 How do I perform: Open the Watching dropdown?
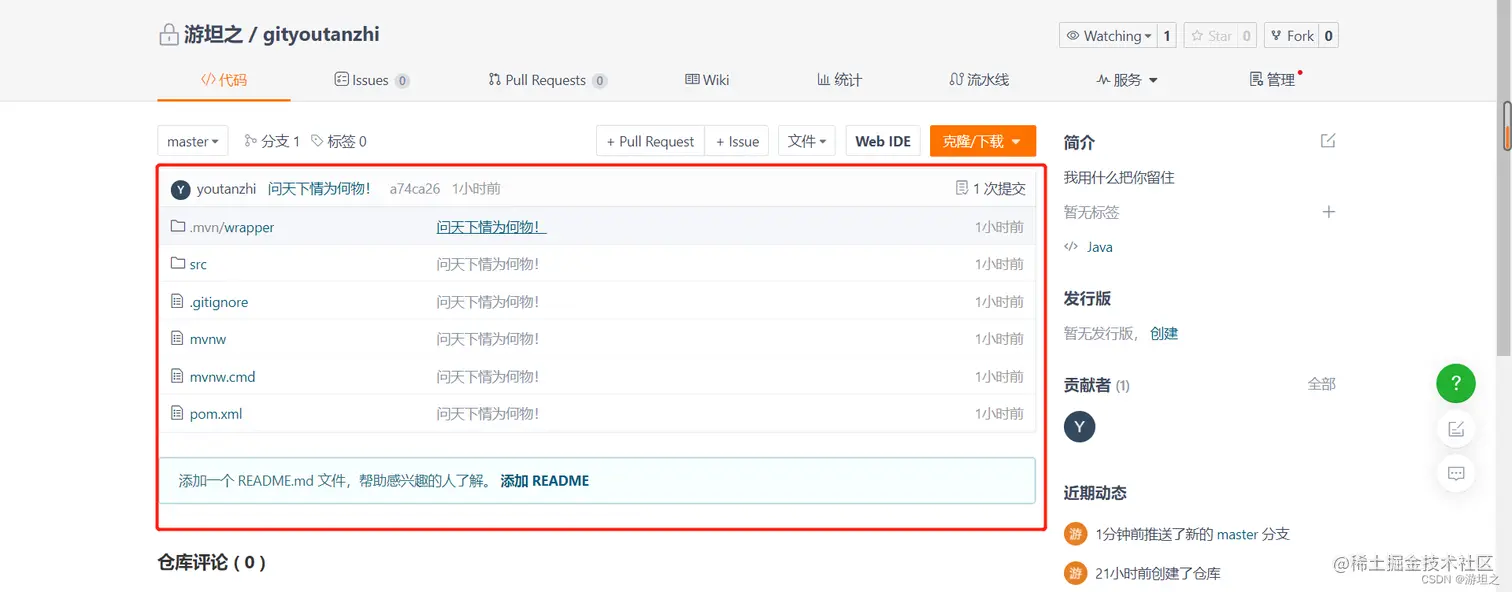coord(1108,36)
